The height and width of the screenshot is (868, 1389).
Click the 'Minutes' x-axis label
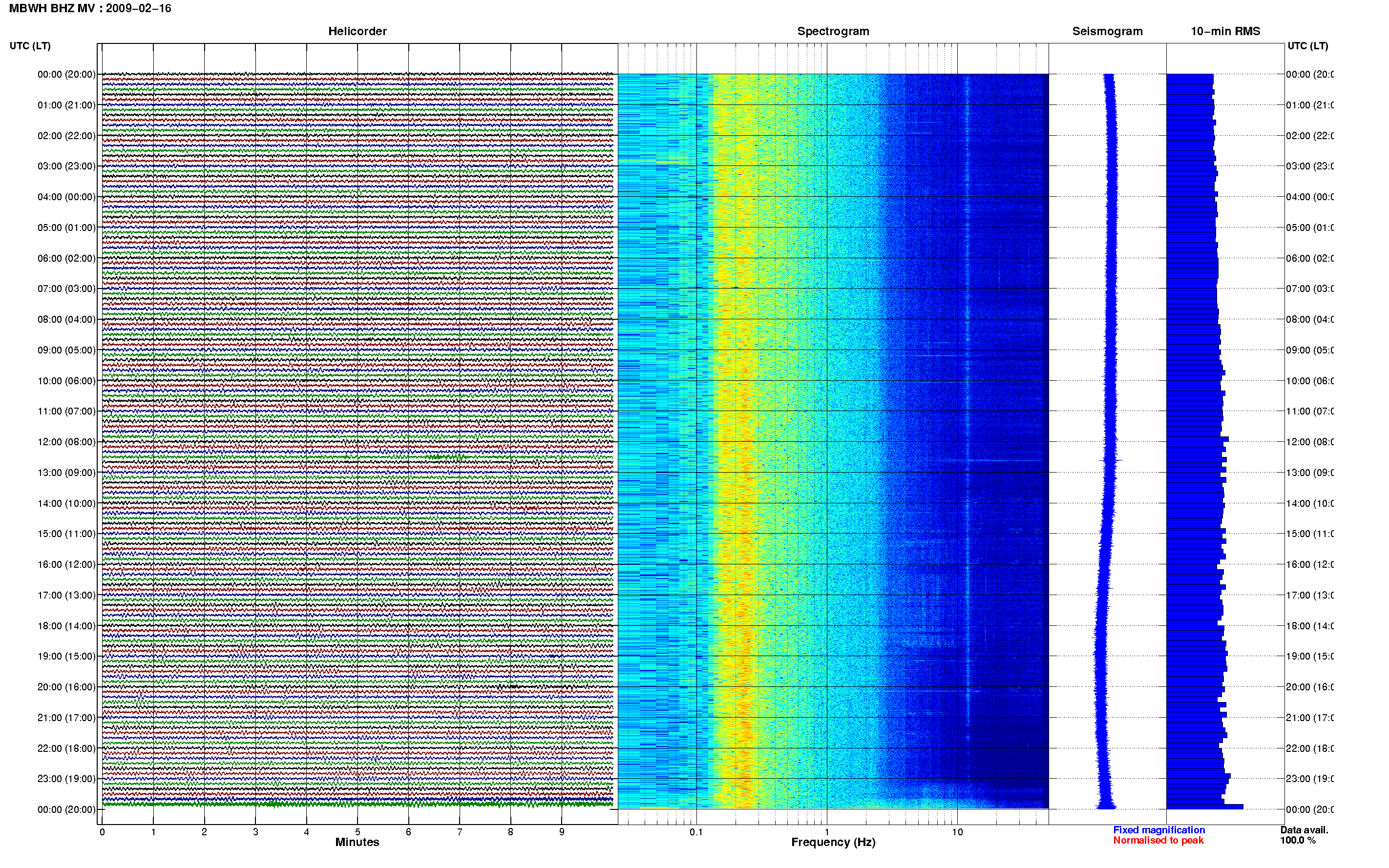357,842
